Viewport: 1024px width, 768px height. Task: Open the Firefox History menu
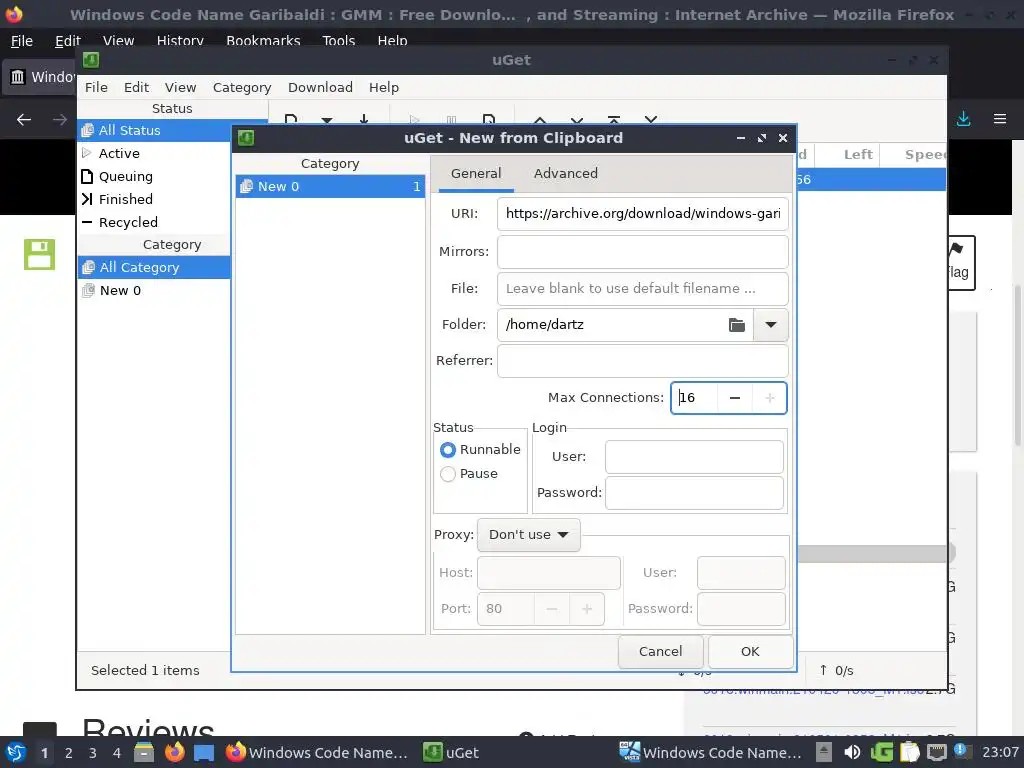[180, 40]
